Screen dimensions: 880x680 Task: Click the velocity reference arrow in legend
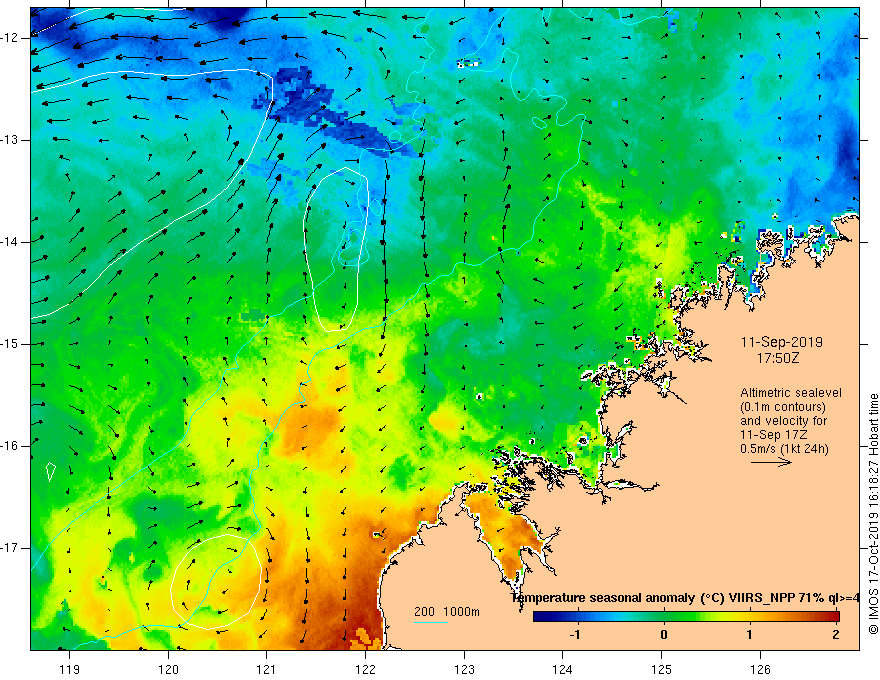771,462
